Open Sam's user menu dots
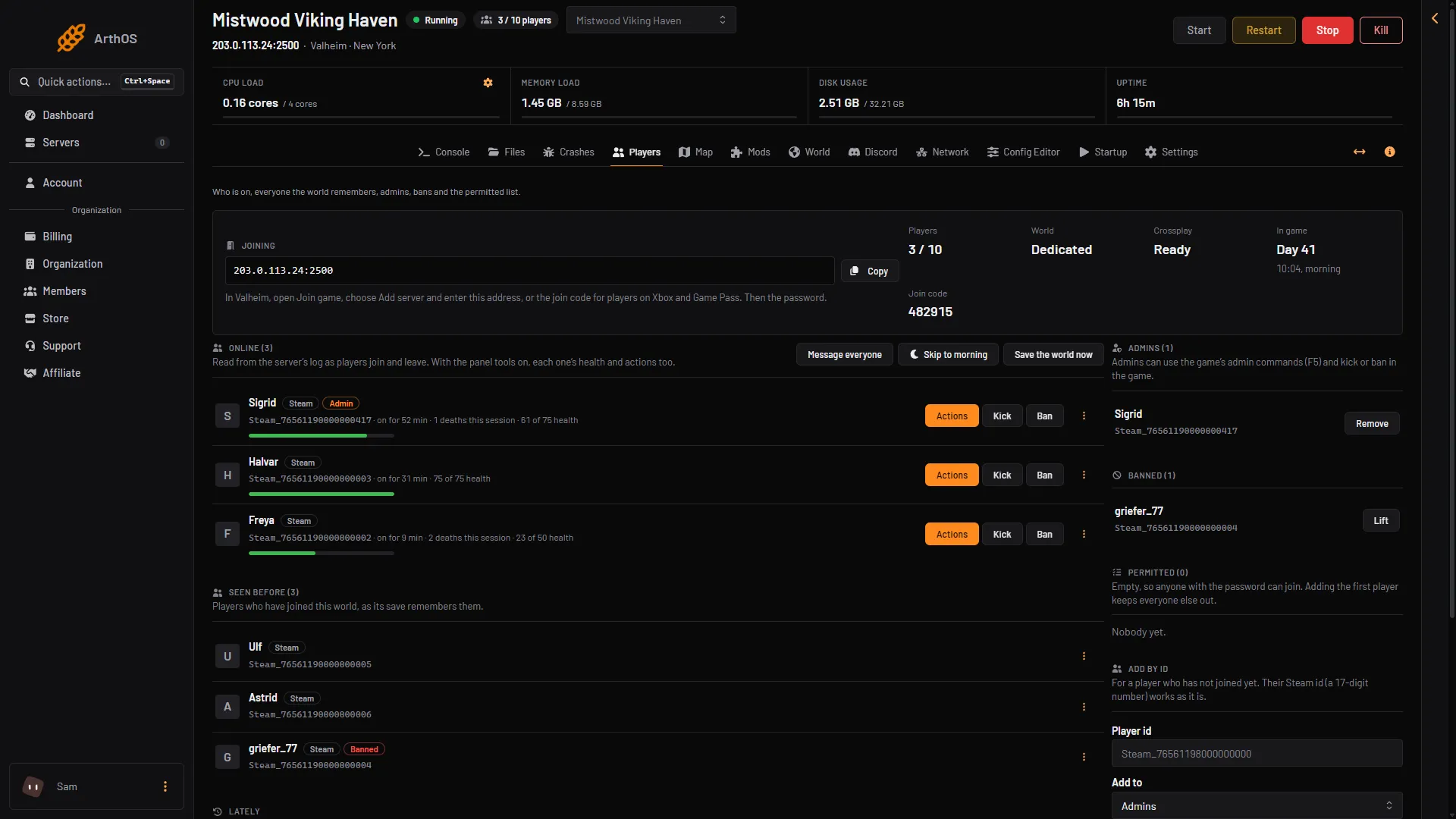 [x=165, y=786]
